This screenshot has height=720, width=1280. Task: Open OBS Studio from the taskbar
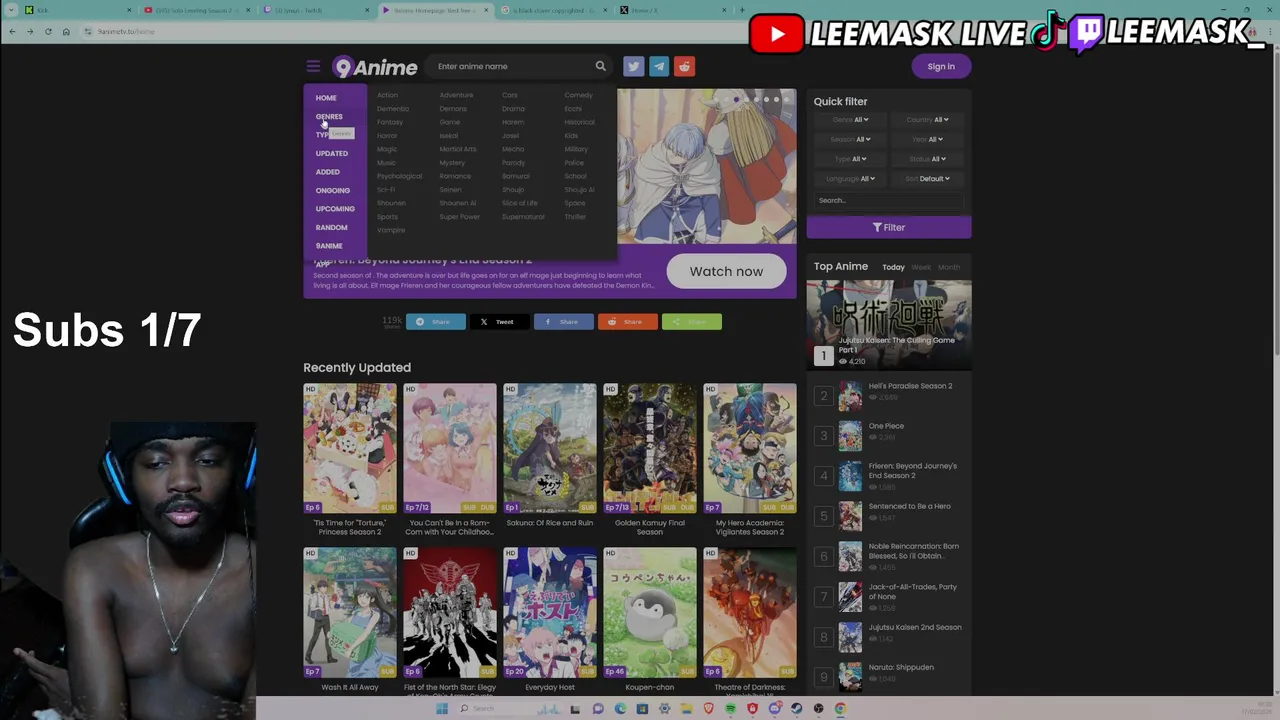818,709
